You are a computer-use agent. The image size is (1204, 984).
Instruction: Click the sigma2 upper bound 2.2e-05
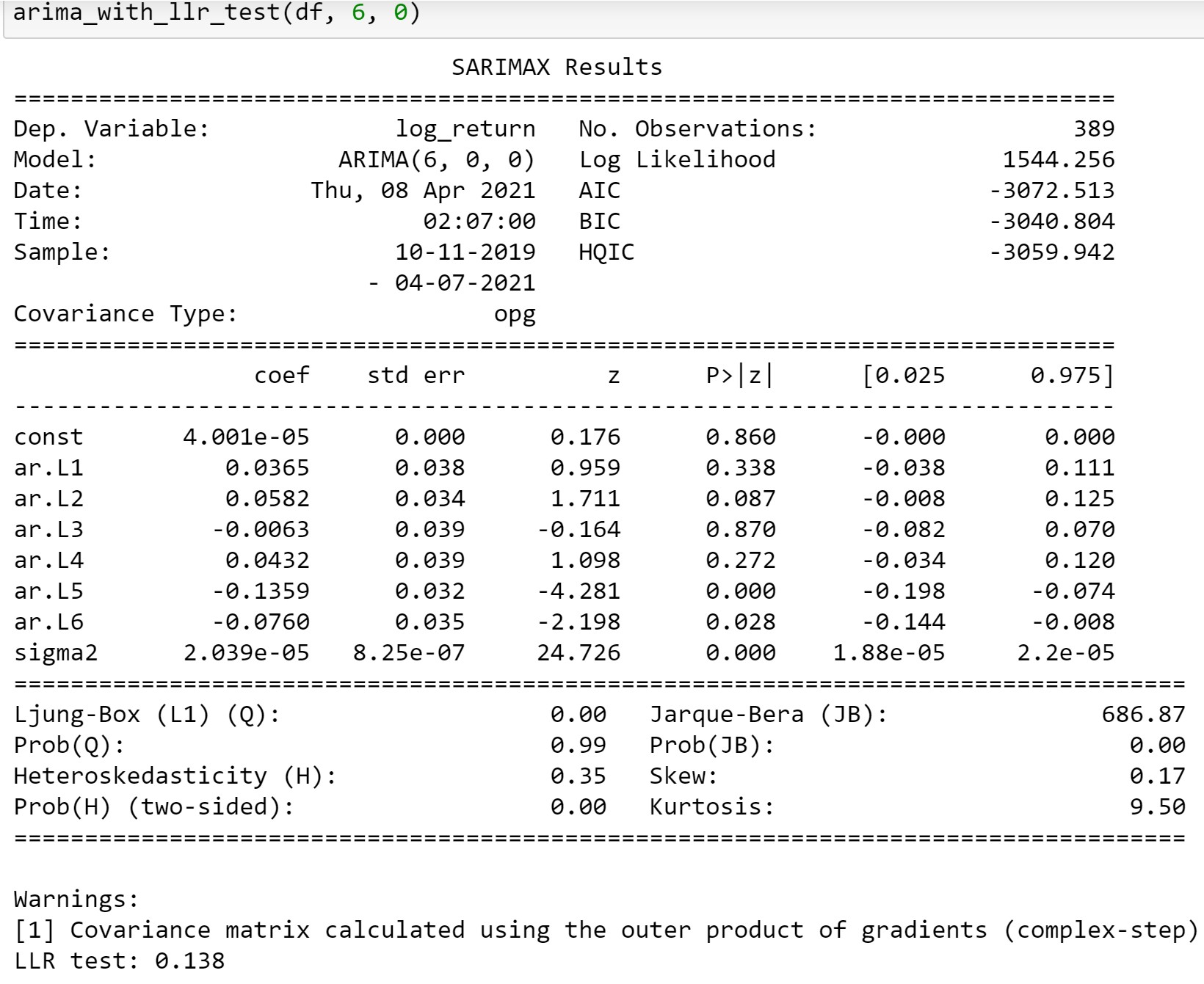(x=1065, y=653)
